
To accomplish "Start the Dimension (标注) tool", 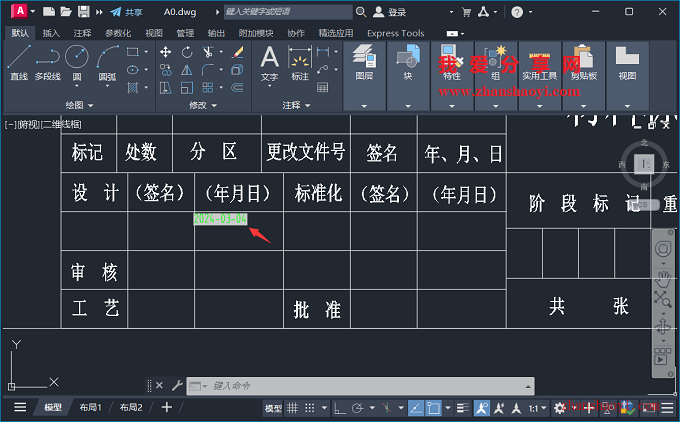I will point(300,62).
